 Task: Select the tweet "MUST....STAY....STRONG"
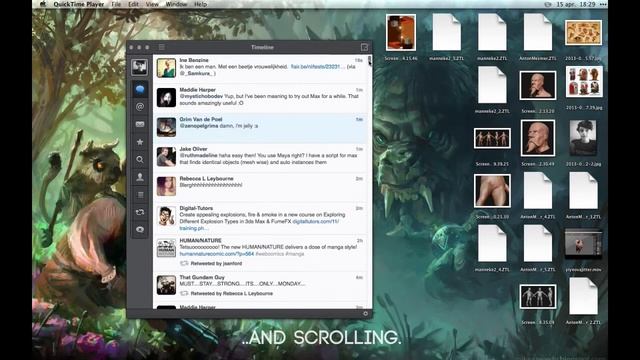pyautogui.click(x=242, y=284)
